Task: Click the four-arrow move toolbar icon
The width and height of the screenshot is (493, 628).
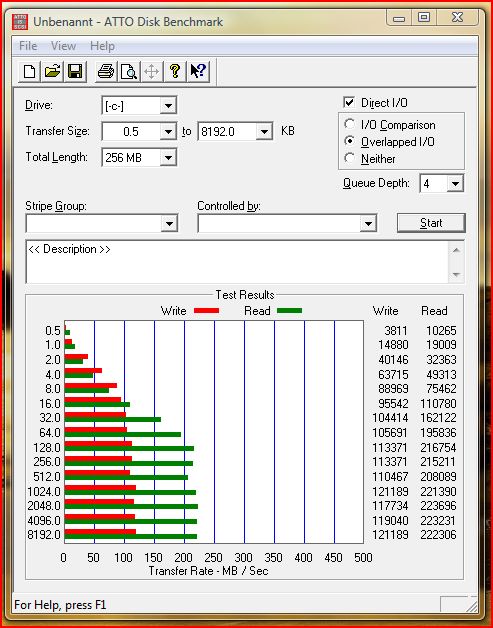Action: pos(152,72)
